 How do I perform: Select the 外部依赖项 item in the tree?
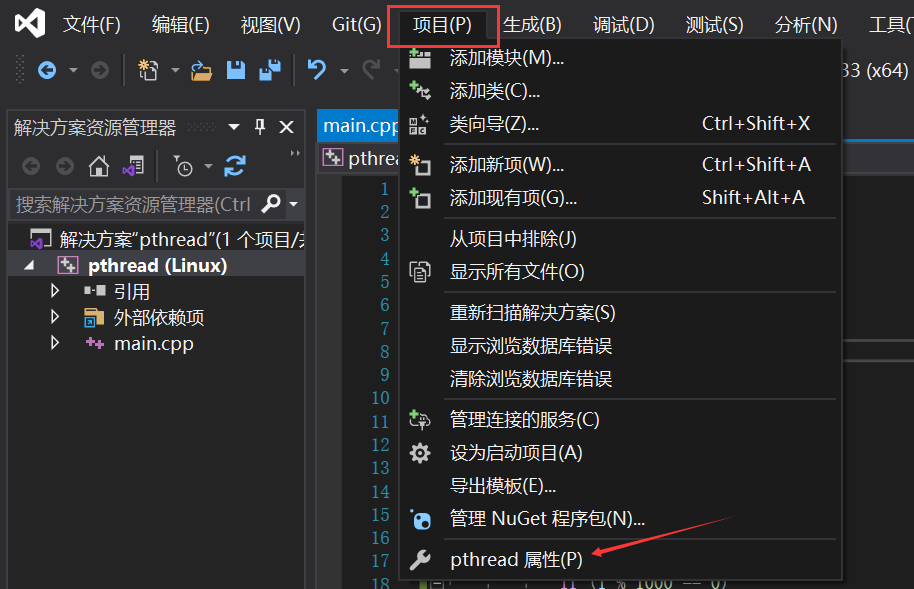pyautogui.click(x=159, y=317)
